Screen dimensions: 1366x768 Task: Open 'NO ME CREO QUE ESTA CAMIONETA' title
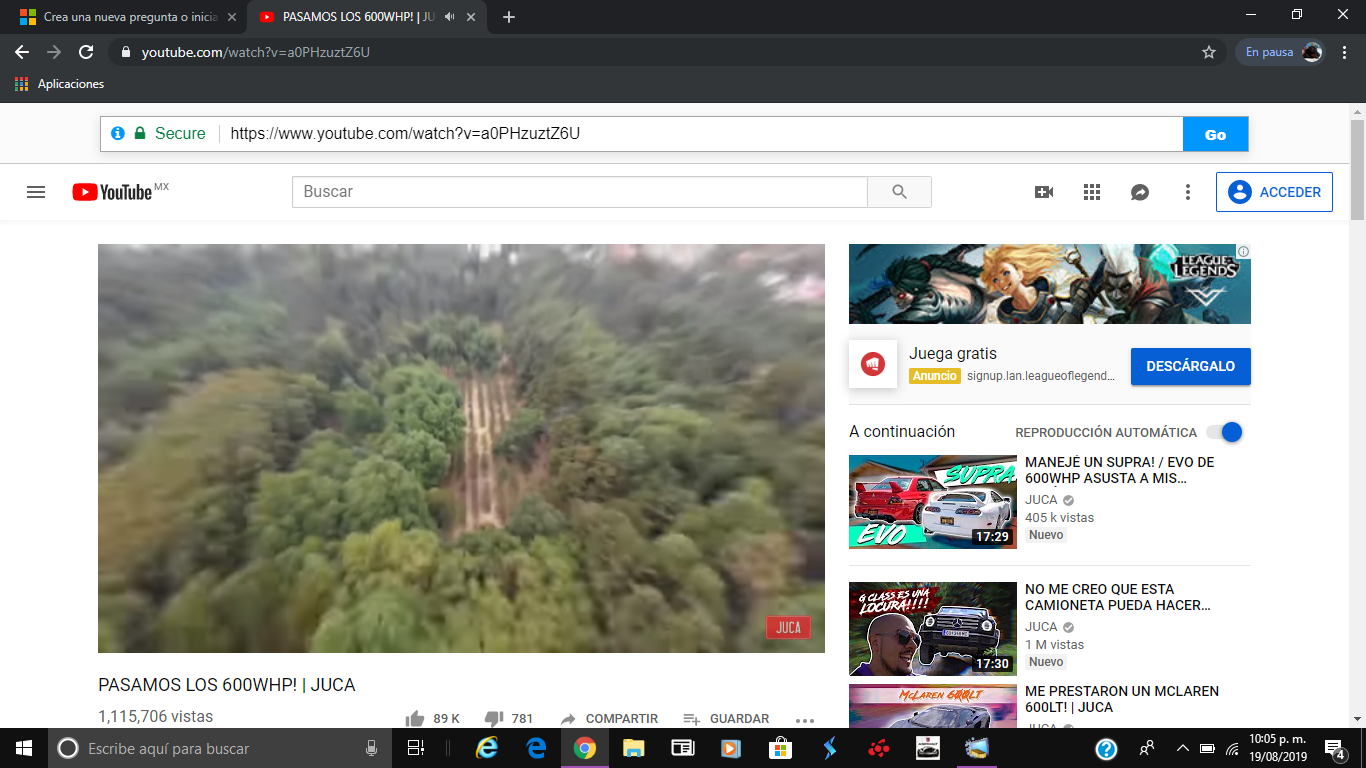point(1118,597)
